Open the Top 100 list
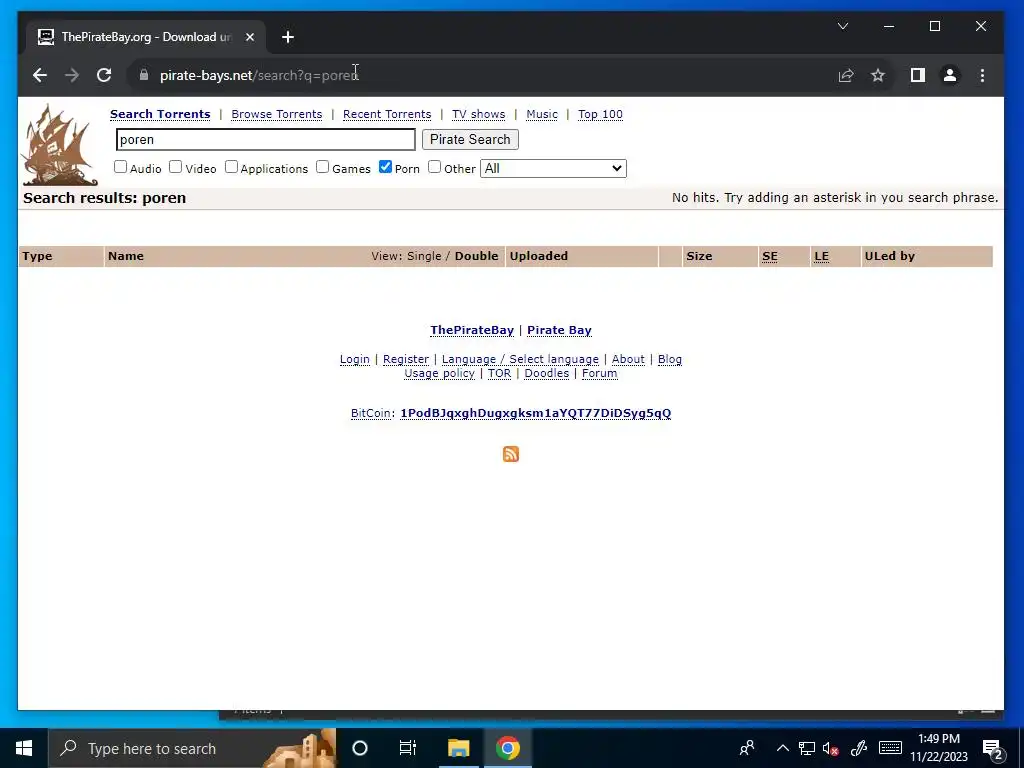This screenshot has width=1024, height=768. pyautogui.click(x=600, y=114)
